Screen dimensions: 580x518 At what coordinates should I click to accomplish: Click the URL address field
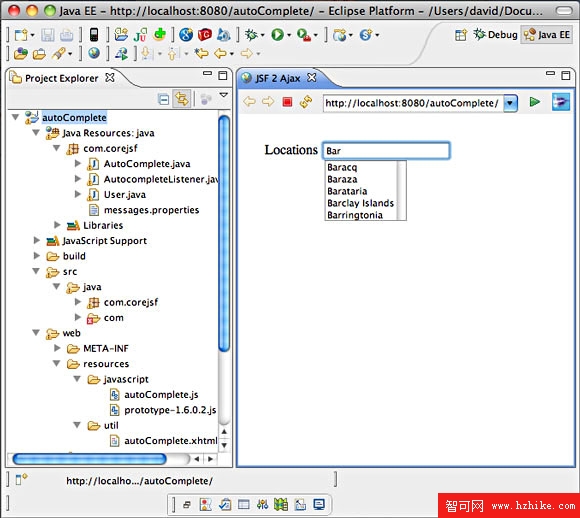(x=414, y=103)
